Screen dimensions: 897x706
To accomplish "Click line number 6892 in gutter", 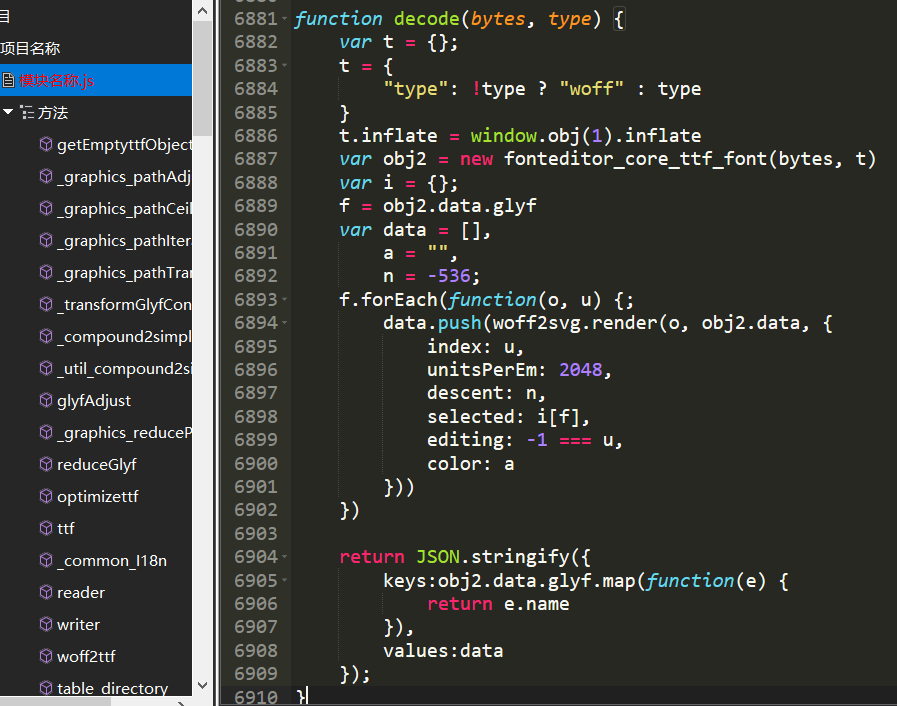I will [256, 276].
